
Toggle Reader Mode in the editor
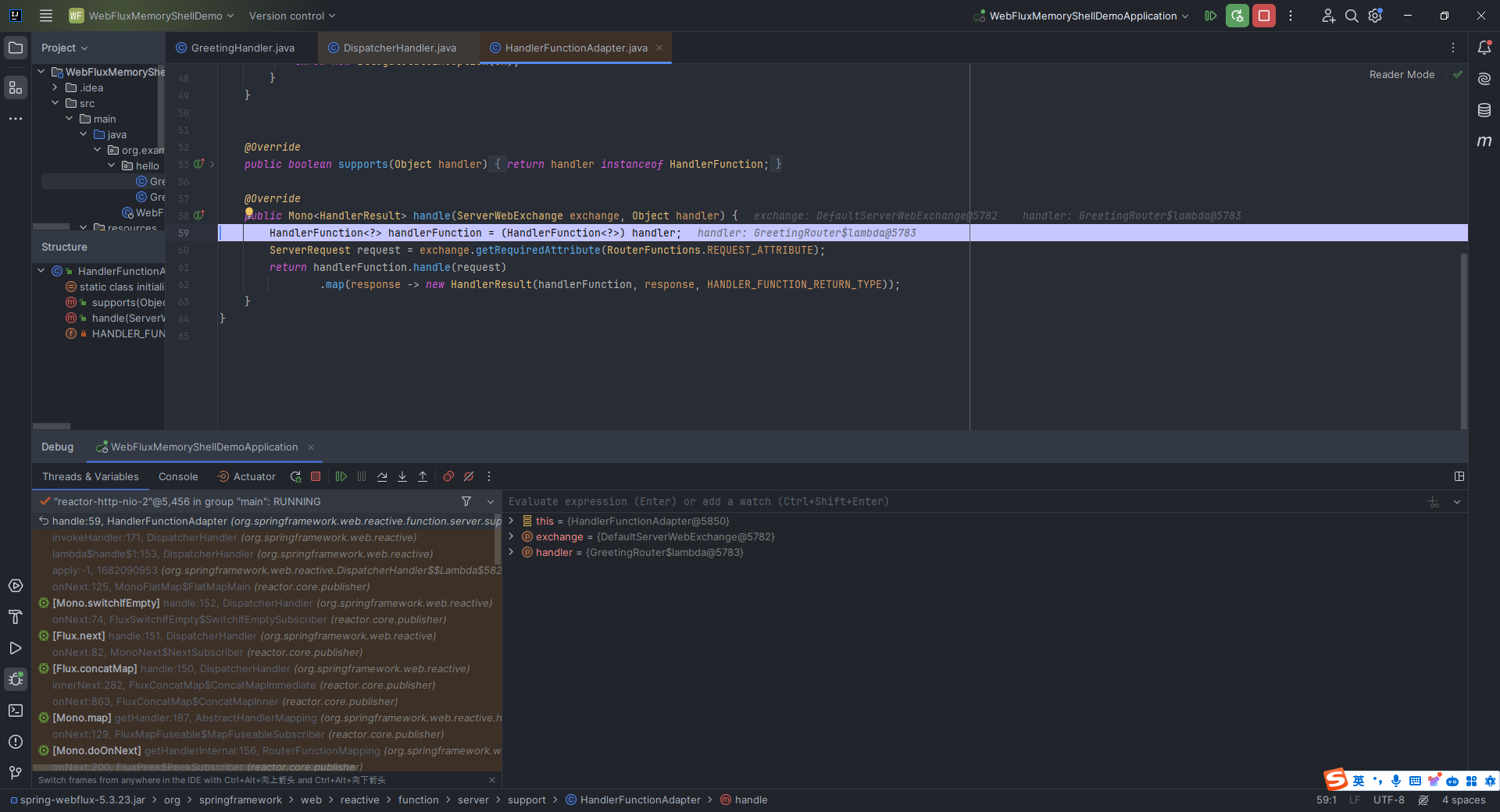pos(1402,74)
